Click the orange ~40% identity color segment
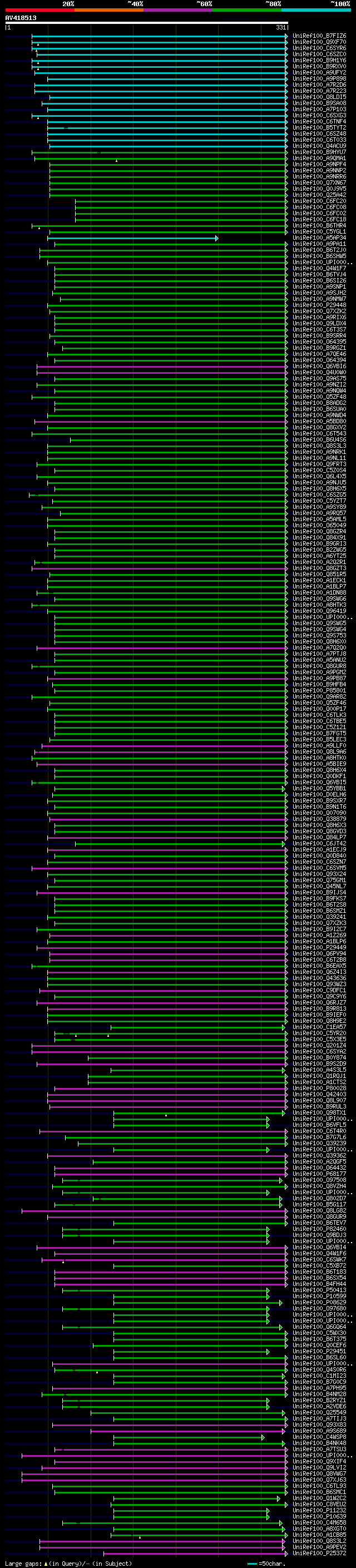The width and height of the screenshot is (356, 1568). click(108, 10)
